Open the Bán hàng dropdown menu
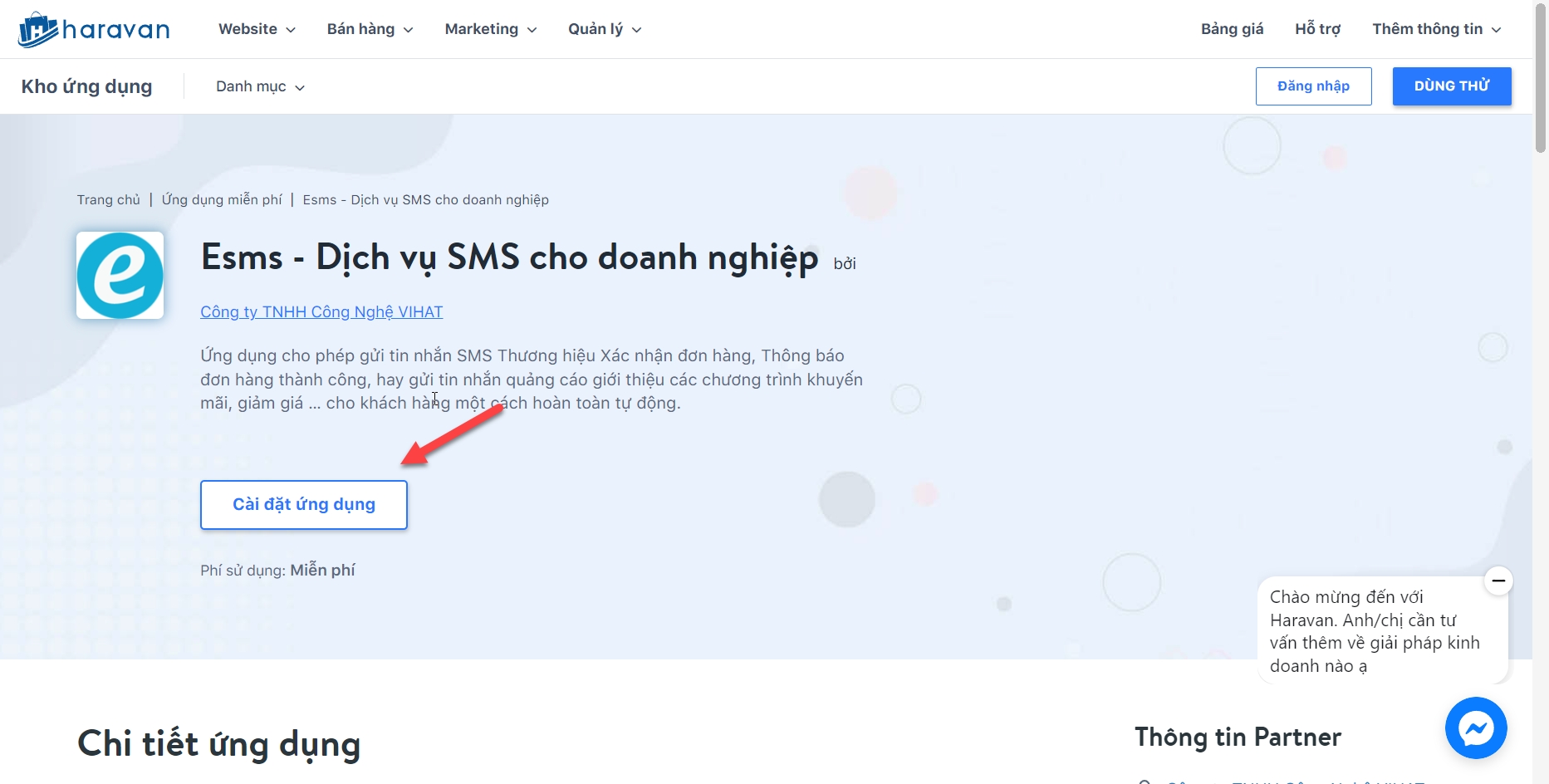1549x784 pixels. [x=370, y=29]
